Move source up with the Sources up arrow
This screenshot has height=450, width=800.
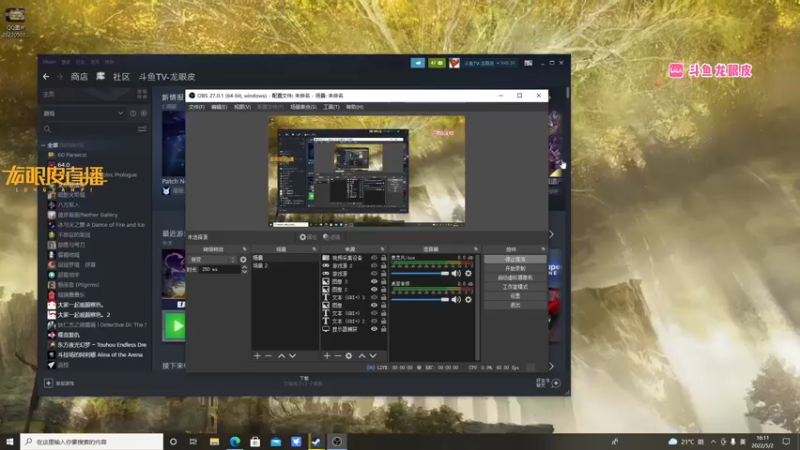tap(362, 356)
